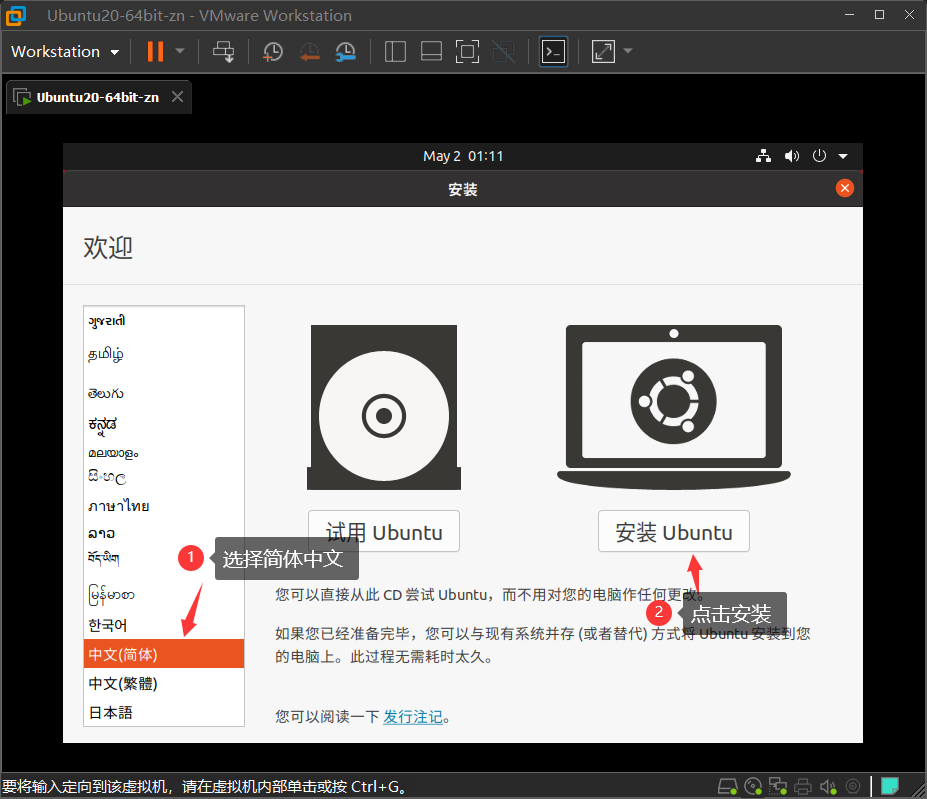Take a snapshot of the VM
The width and height of the screenshot is (927, 799).
(273, 51)
